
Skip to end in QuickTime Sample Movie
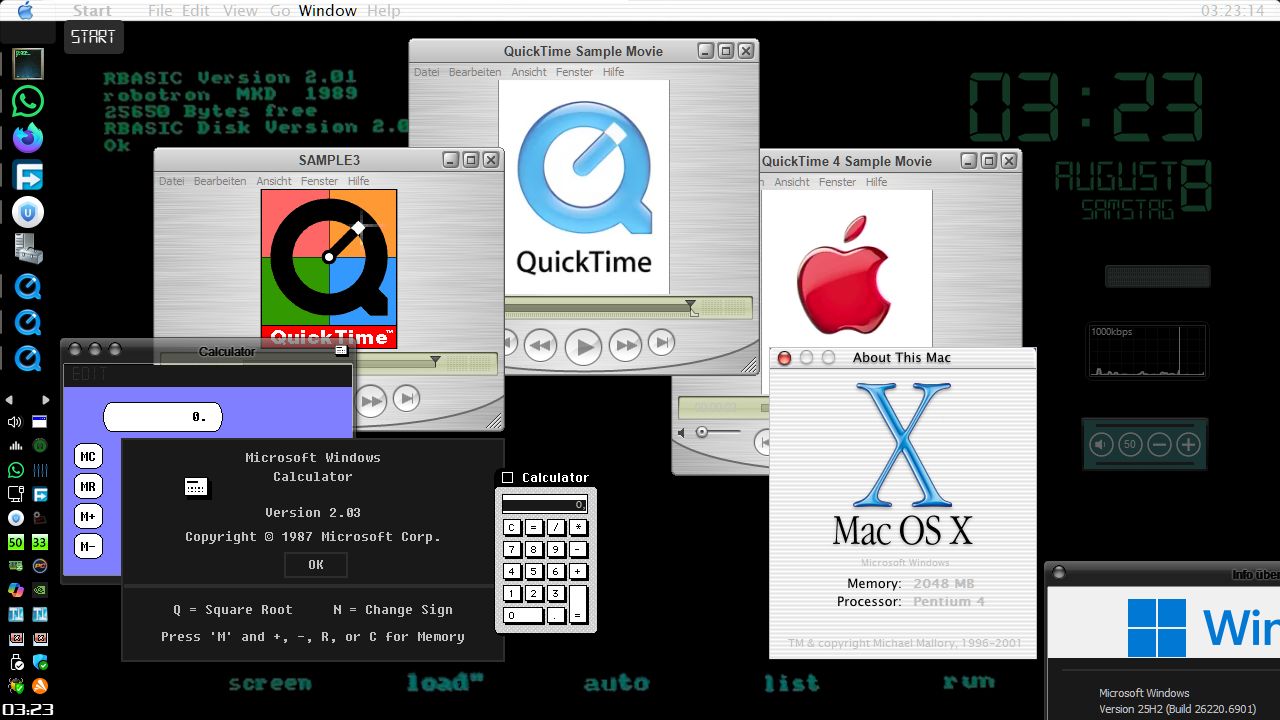661,343
